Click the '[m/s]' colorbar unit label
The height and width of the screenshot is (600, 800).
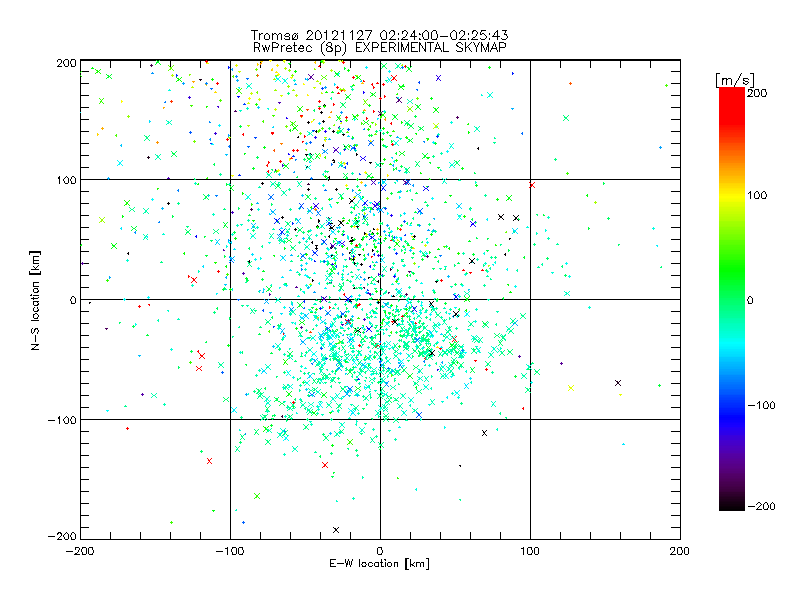coord(735,80)
